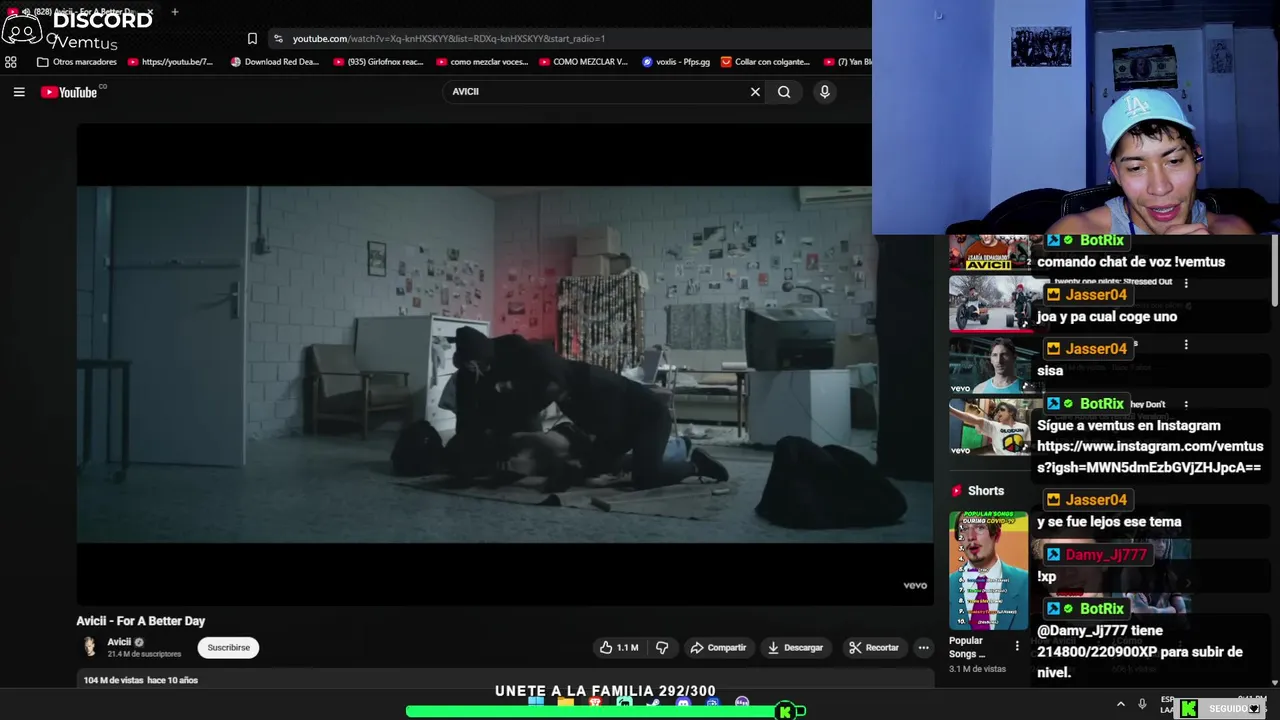Share the video via Compartir

tap(718, 648)
